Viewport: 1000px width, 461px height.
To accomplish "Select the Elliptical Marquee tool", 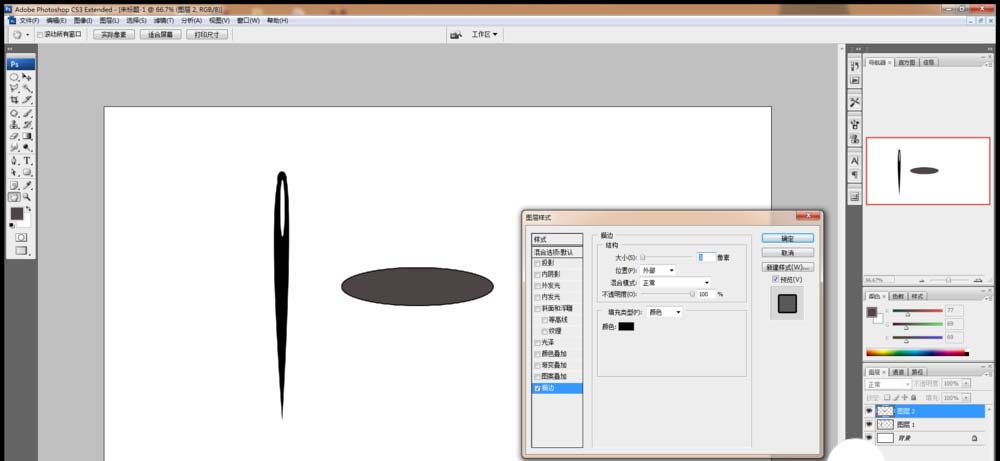I will (14, 77).
